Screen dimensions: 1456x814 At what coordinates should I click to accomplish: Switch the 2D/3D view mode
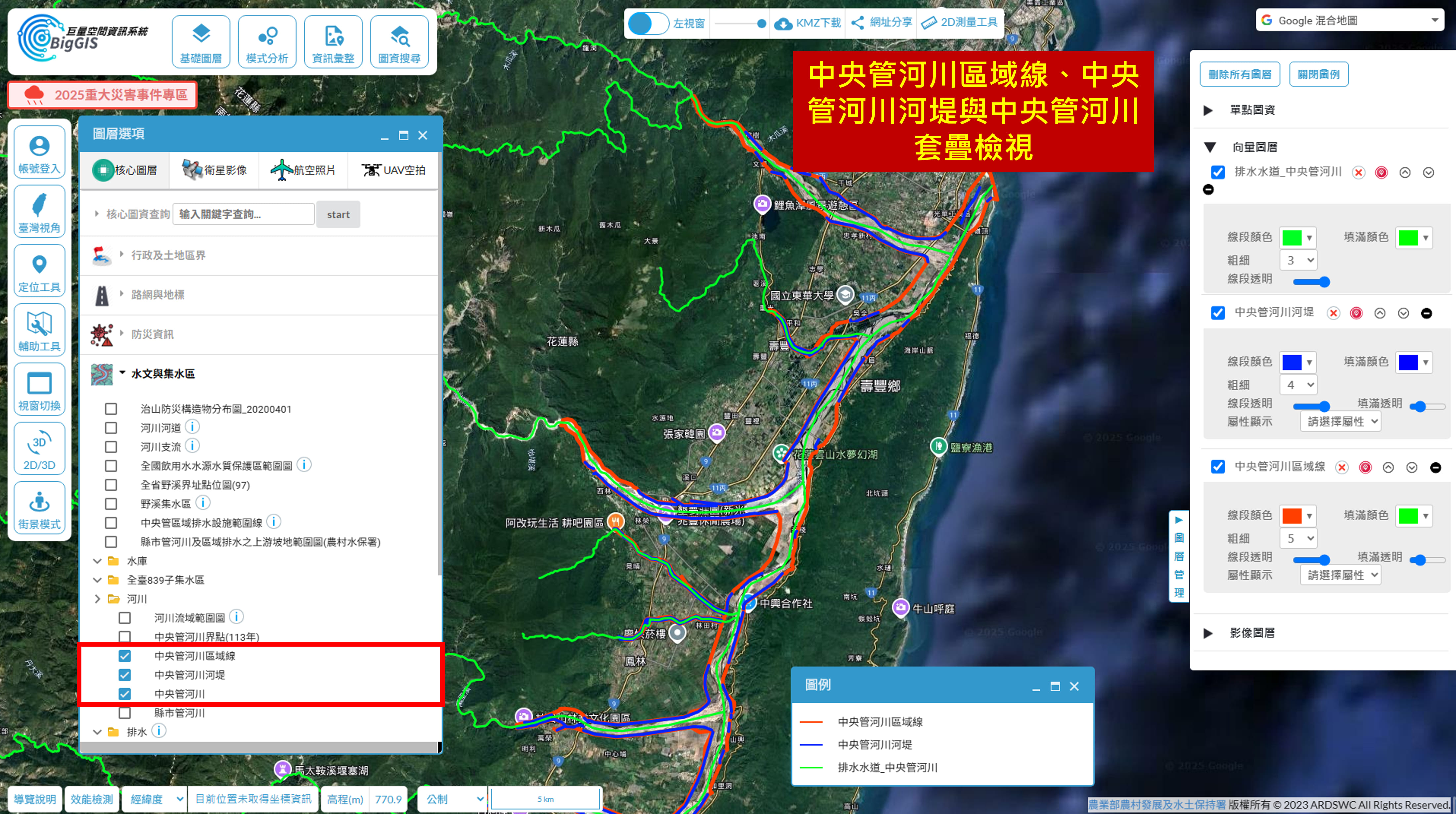[39, 449]
